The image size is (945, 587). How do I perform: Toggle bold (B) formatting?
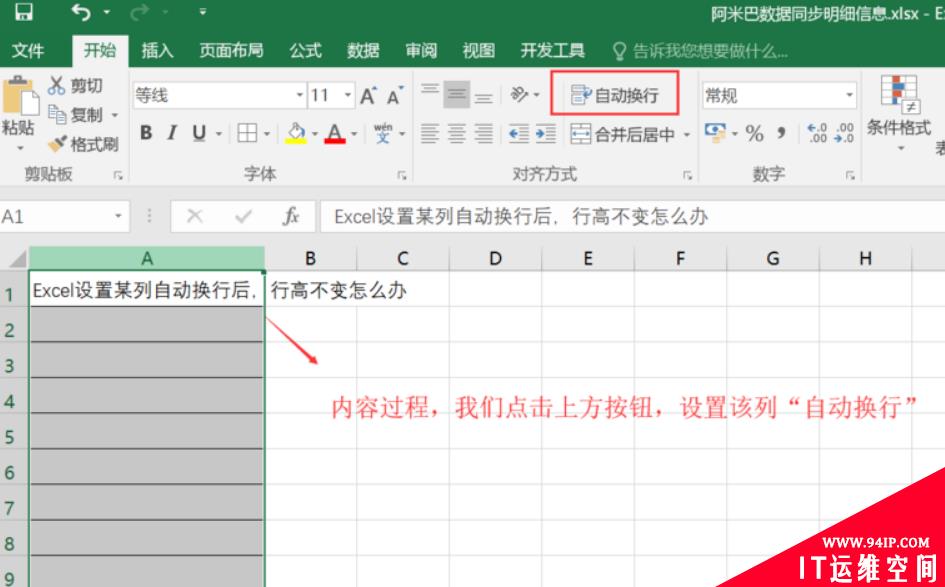click(x=146, y=133)
